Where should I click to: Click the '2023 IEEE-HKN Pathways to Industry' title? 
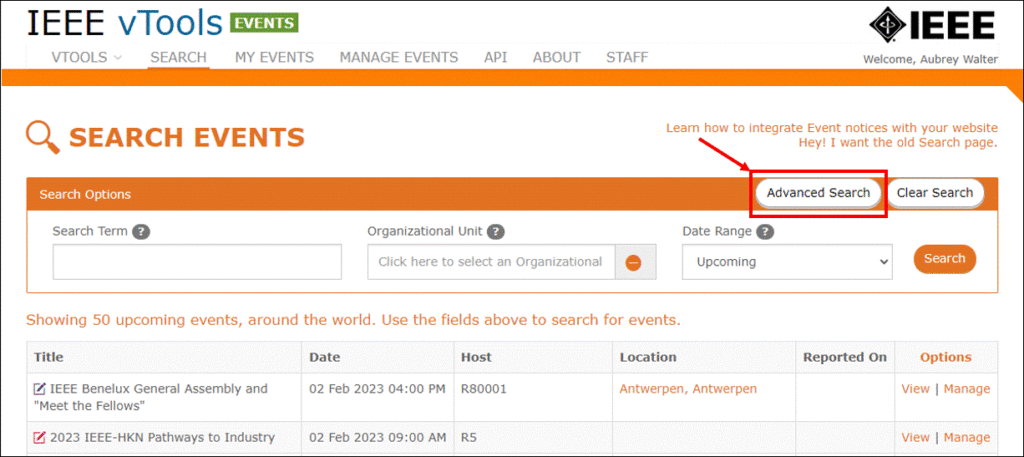click(x=163, y=437)
